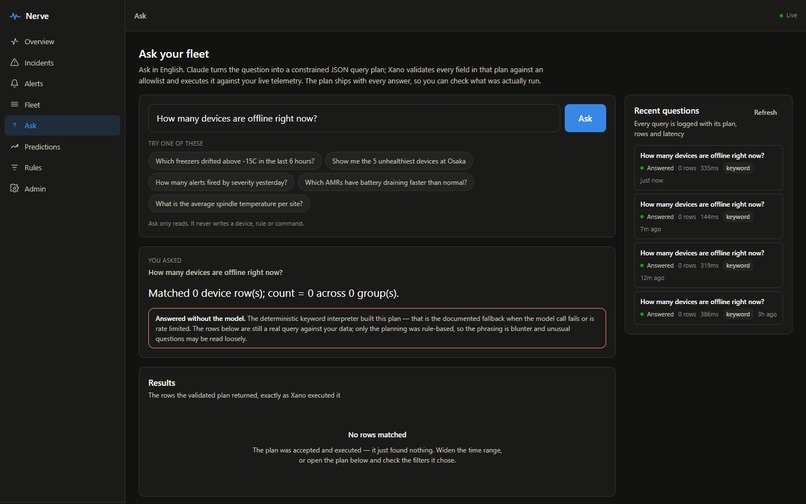Click the Incidents warning triangle icon
806x504 pixels.
click(x=14, y=62)
